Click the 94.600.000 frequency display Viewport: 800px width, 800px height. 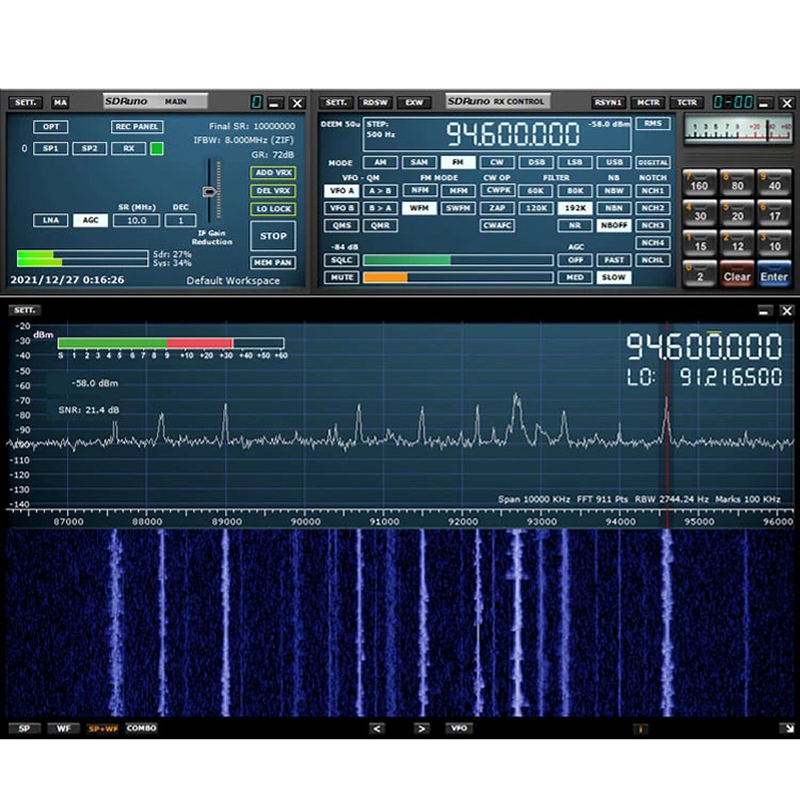click(x=512, y=134)
